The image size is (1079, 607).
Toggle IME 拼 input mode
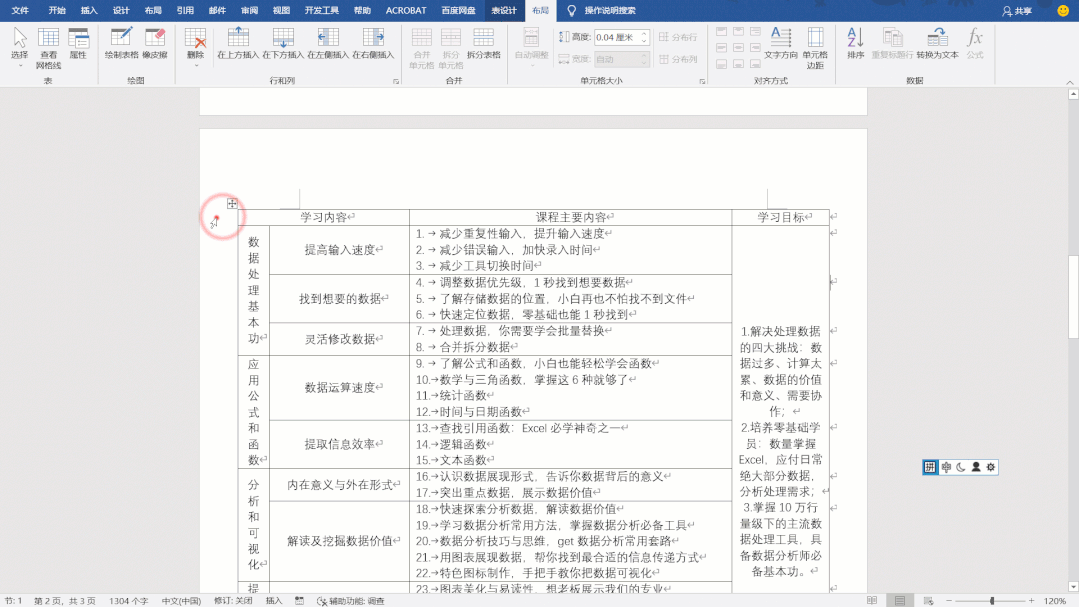click(x=930, y=467)
